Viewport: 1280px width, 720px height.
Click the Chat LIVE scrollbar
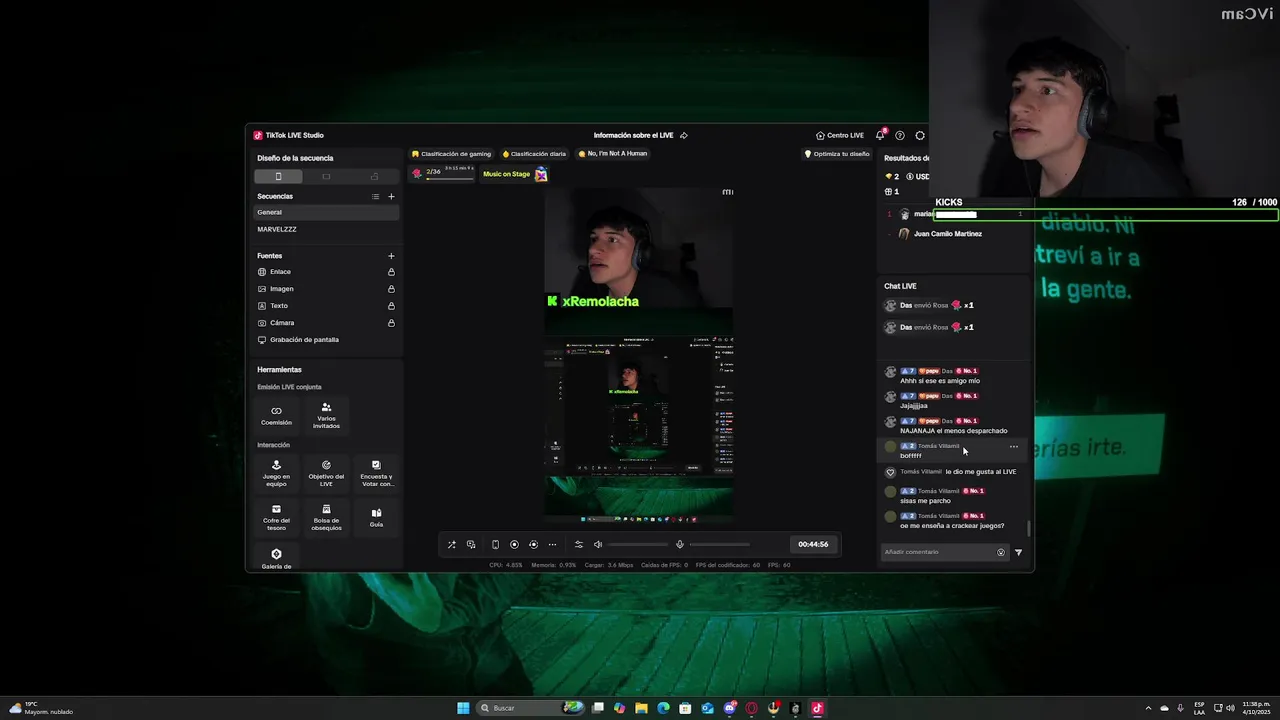[1028, 528]
